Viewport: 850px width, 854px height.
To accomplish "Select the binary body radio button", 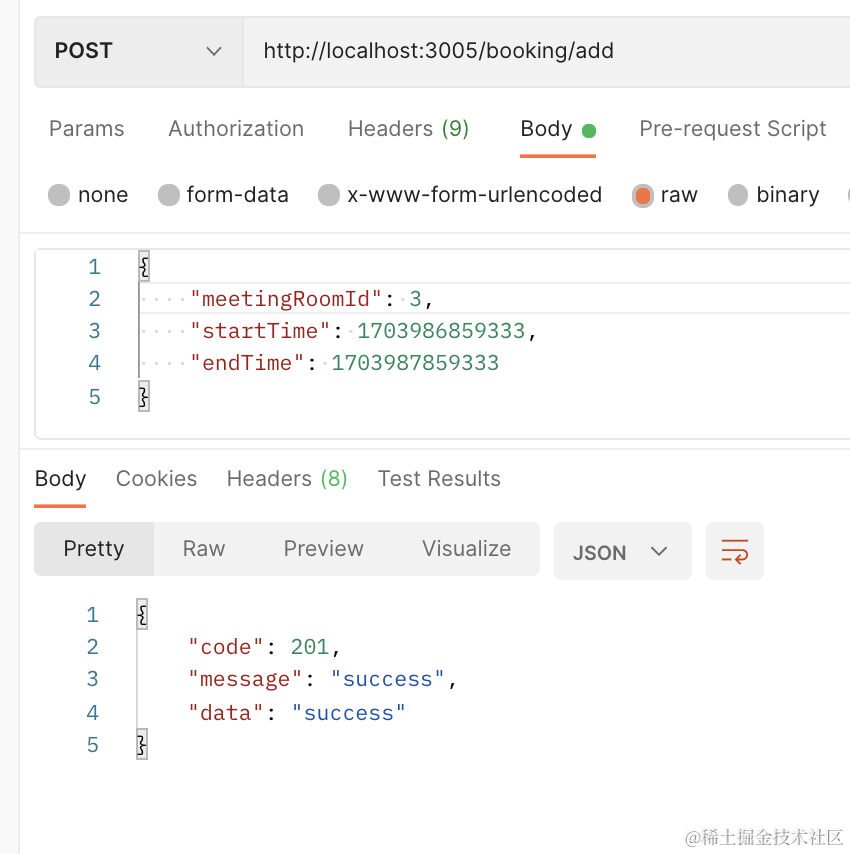I will coord(738,195).
